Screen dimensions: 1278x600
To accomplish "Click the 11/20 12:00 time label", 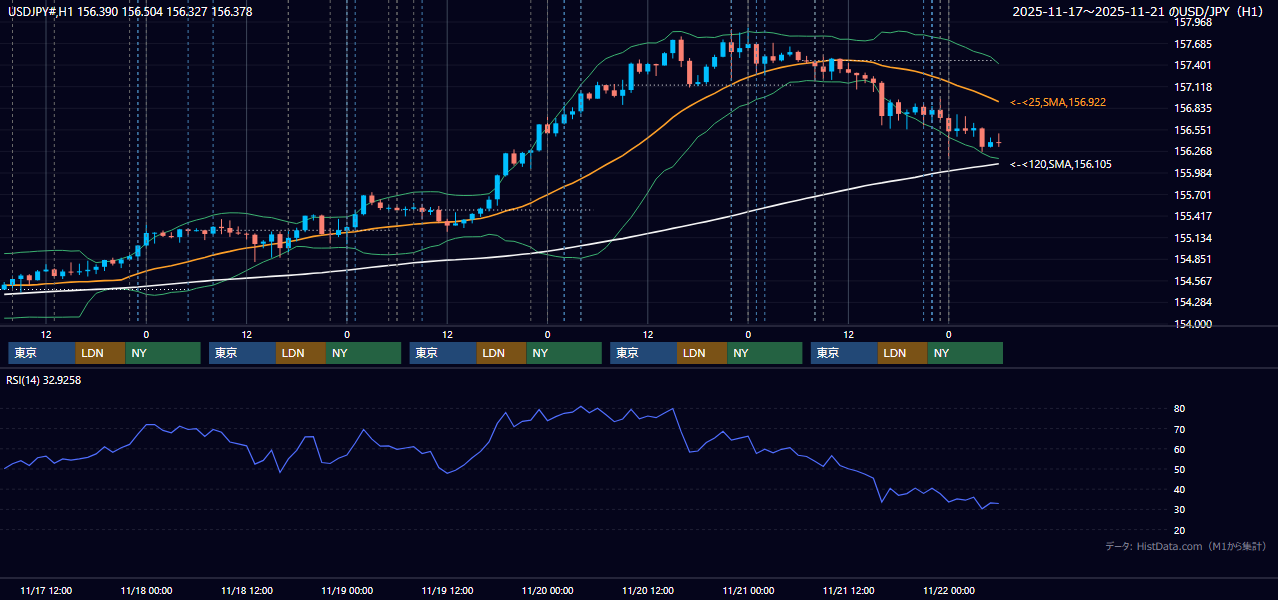I will tap(648, 590).
